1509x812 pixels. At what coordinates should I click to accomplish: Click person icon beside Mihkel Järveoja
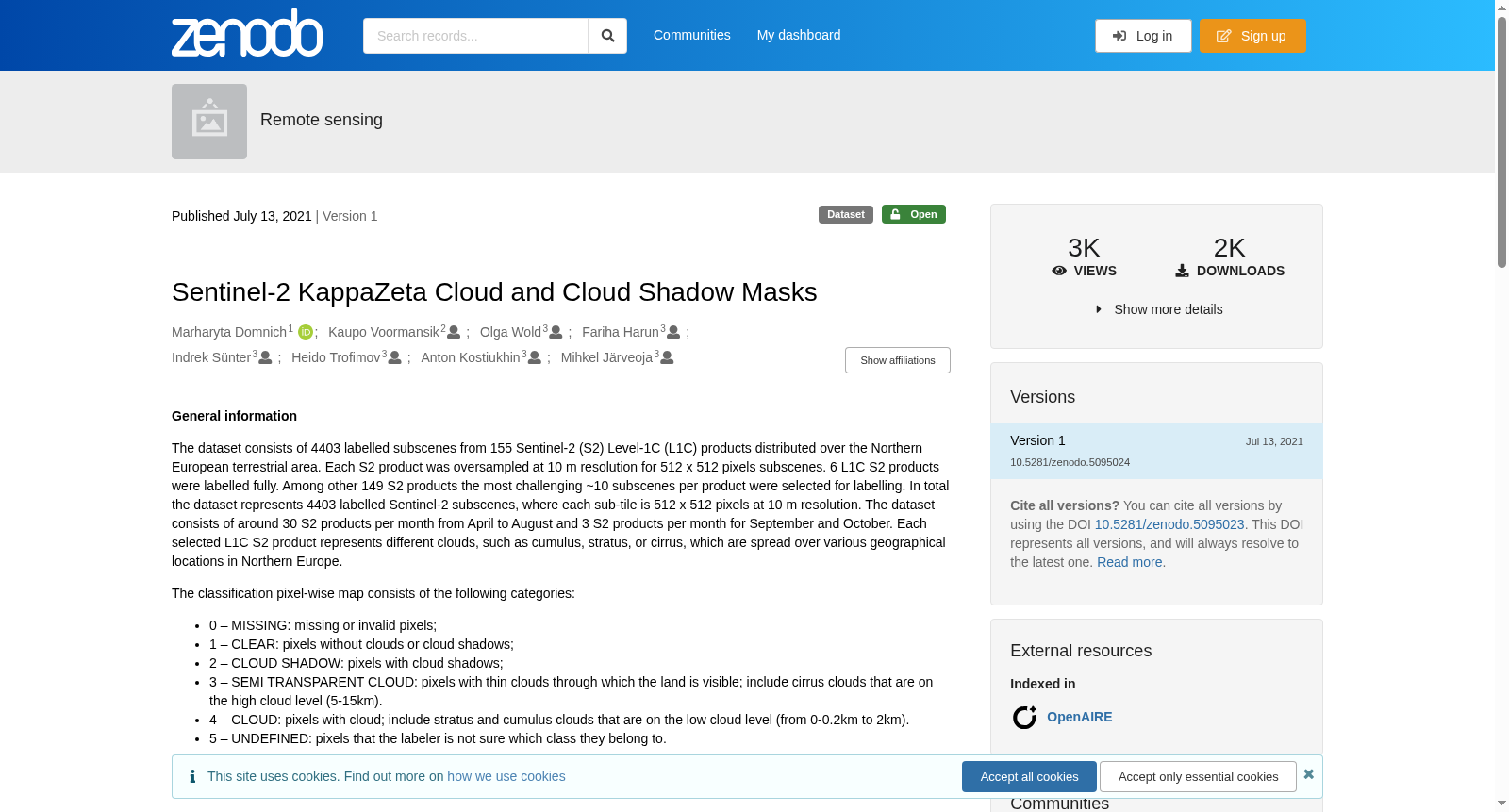point(667,357)
